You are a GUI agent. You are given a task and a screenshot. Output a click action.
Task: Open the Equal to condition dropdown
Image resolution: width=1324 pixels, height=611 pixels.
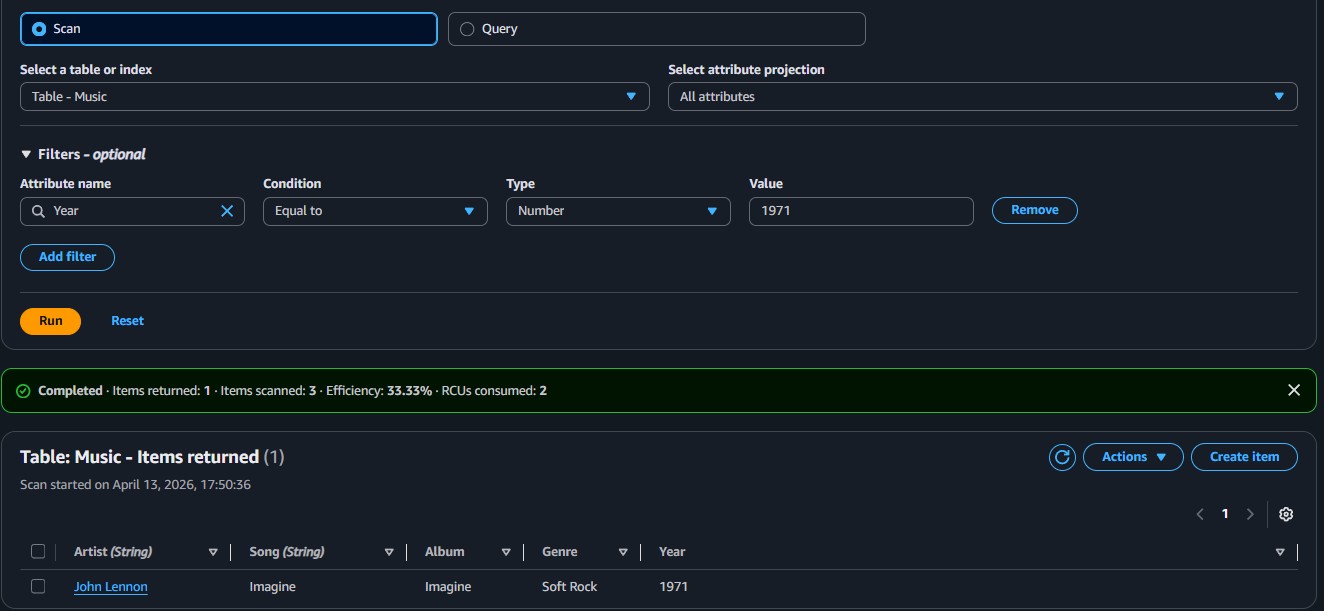pos(375,211)
